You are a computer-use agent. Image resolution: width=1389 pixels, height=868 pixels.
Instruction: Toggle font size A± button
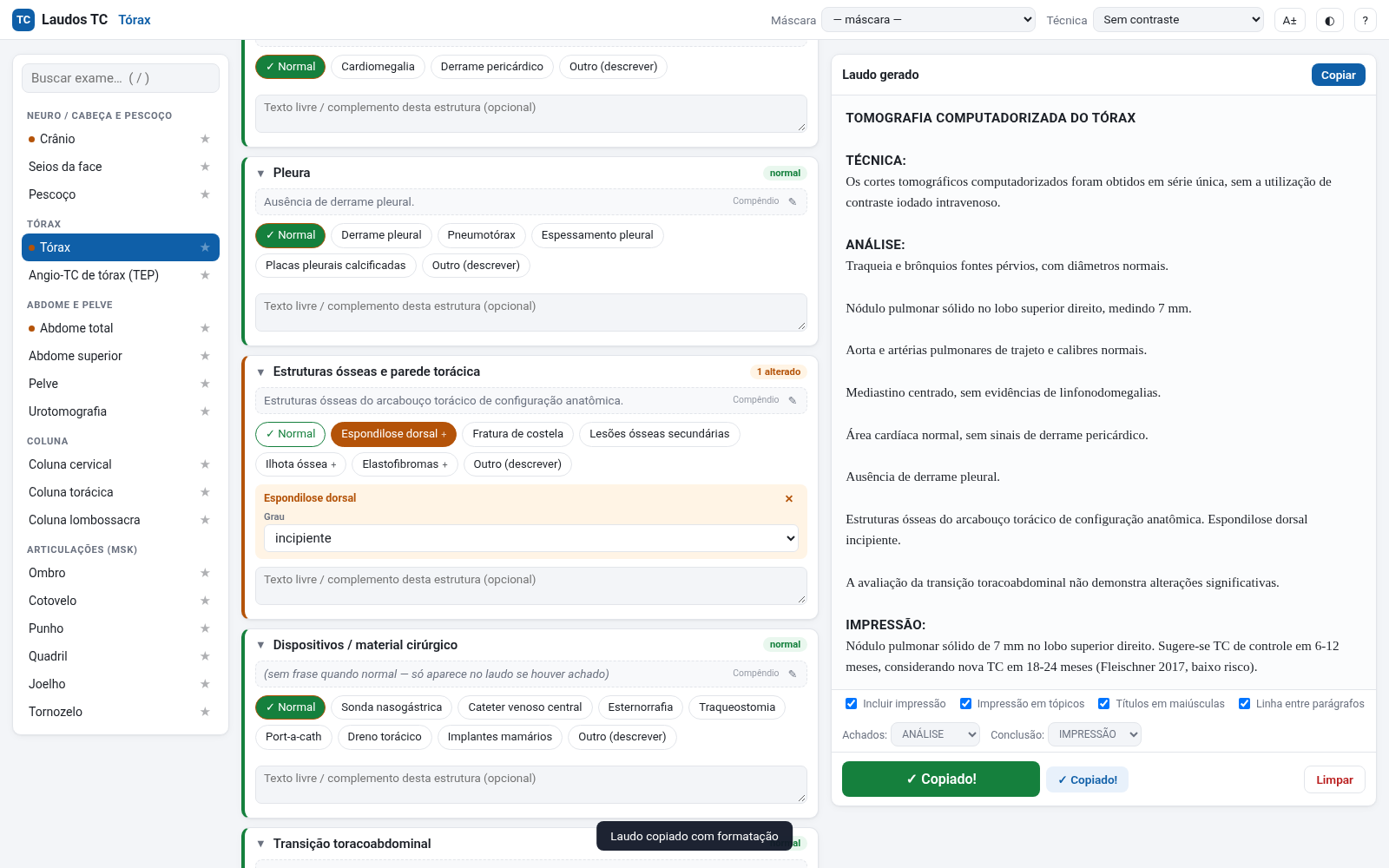(1289, 20)
